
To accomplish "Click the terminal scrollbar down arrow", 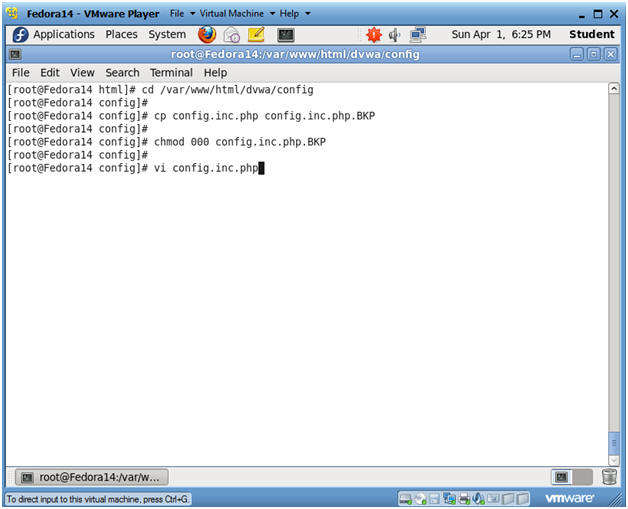I will [614, 460].
